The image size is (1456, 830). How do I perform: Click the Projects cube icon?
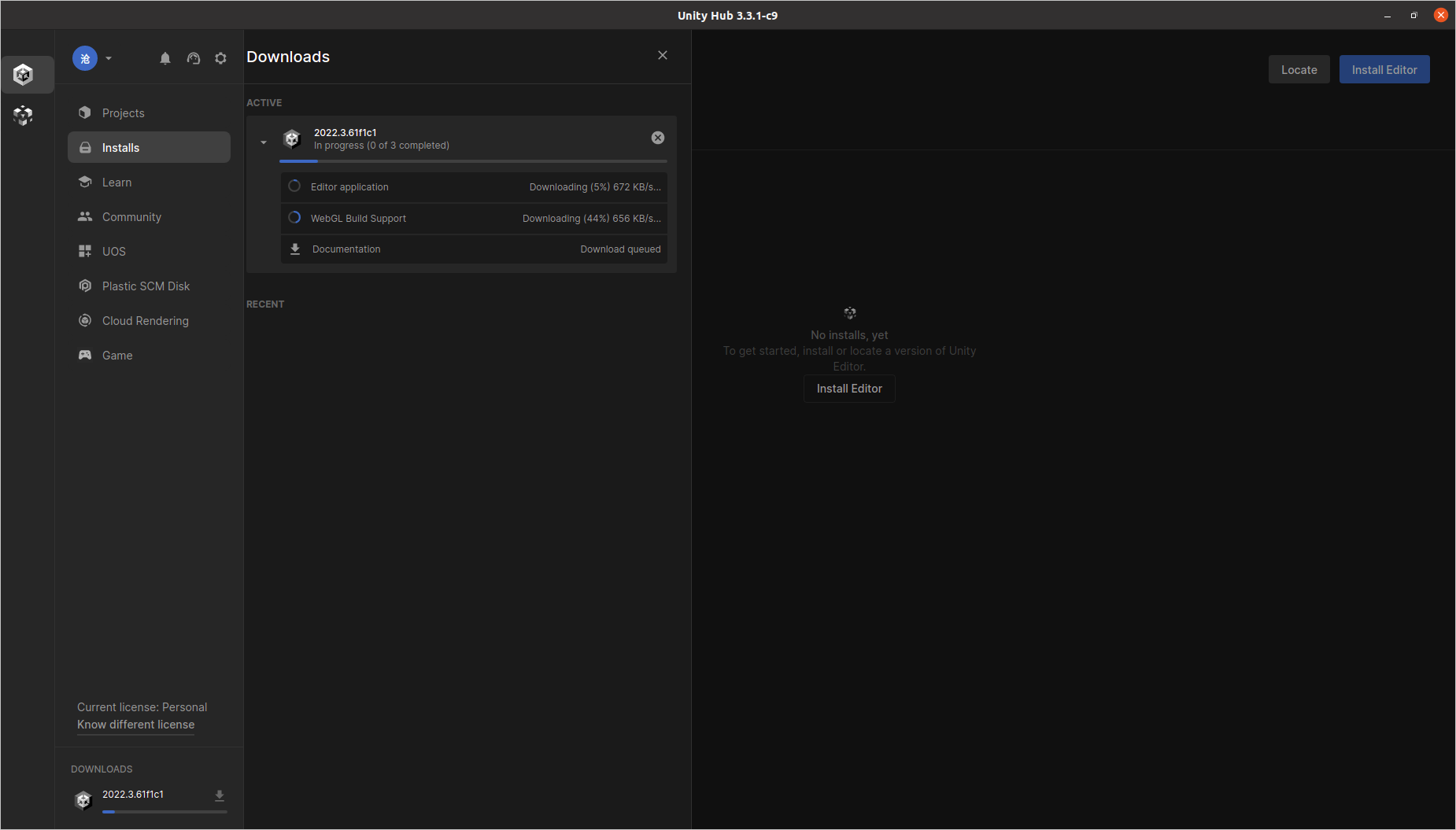pyautogui.click(x=85, y=113)
